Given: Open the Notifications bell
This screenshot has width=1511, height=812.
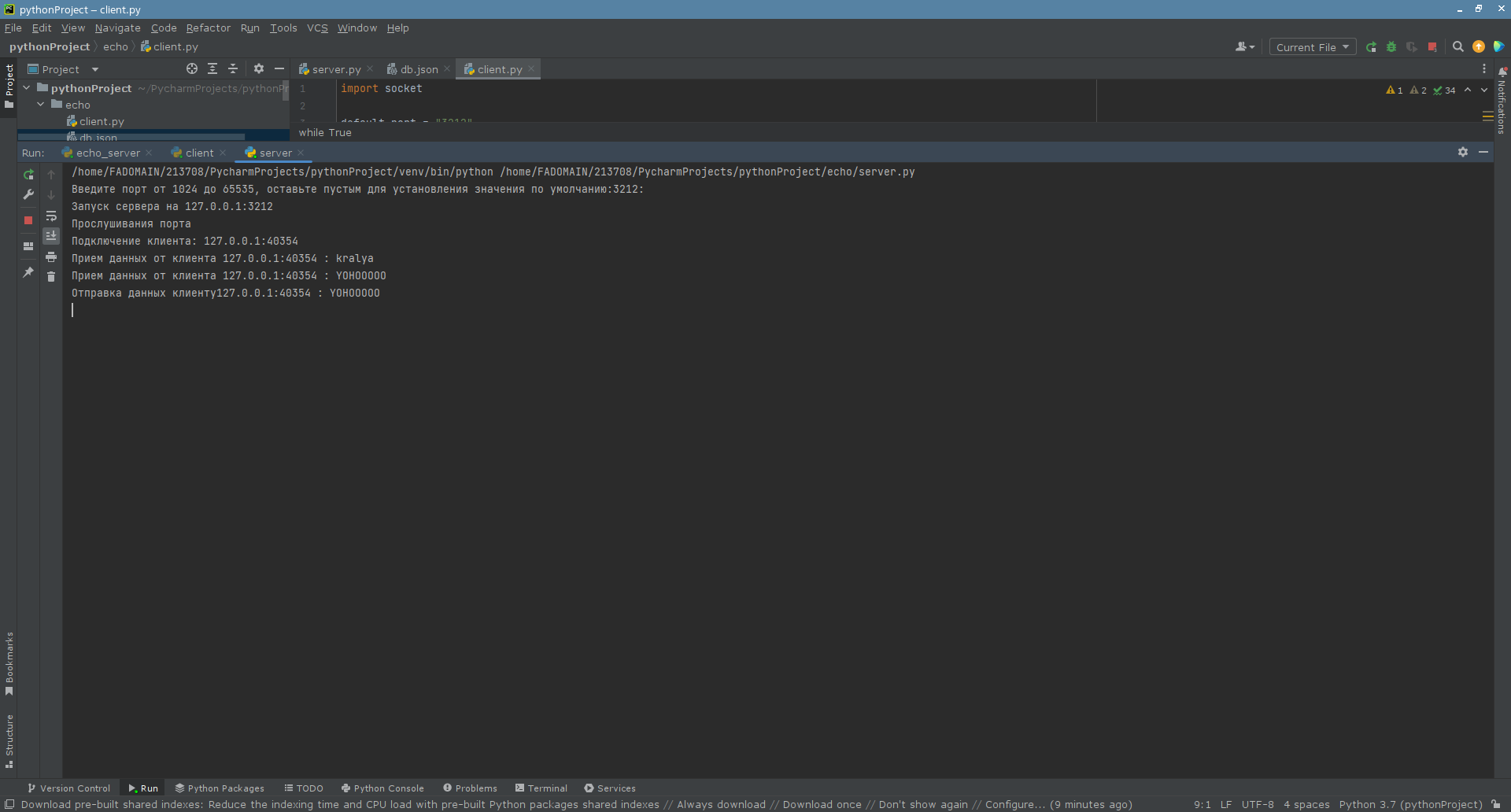Looking at the screenshot, I should pyautogui.click(x=1502, y=71).
